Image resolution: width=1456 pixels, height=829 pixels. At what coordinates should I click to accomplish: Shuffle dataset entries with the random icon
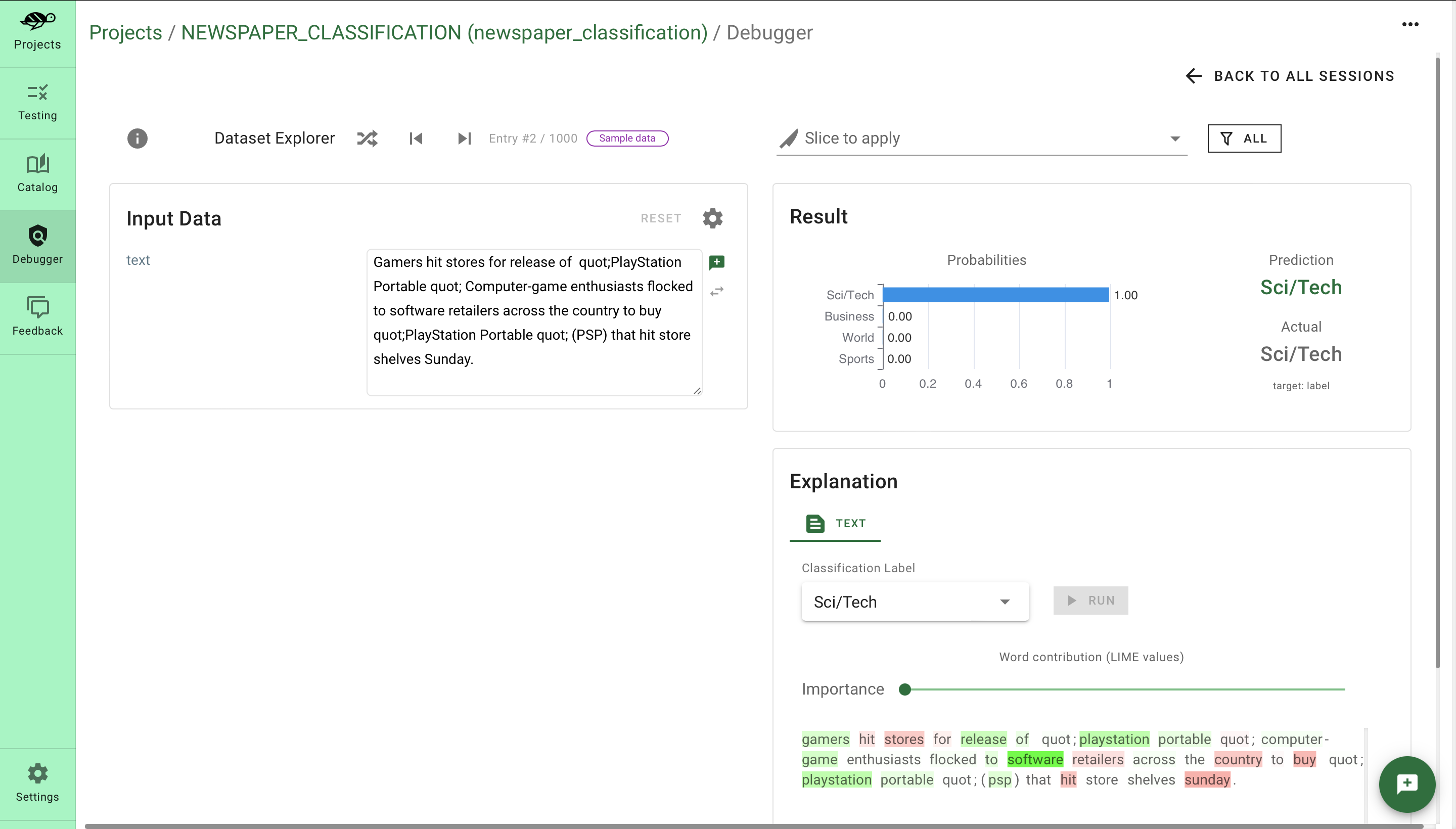[367, 139]
